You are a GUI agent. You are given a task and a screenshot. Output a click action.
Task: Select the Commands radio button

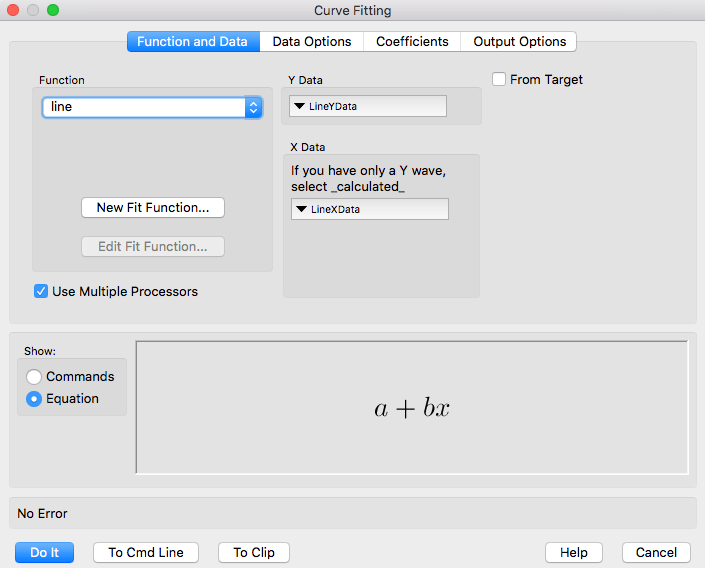pyautogui.click(x=35, y=377)
